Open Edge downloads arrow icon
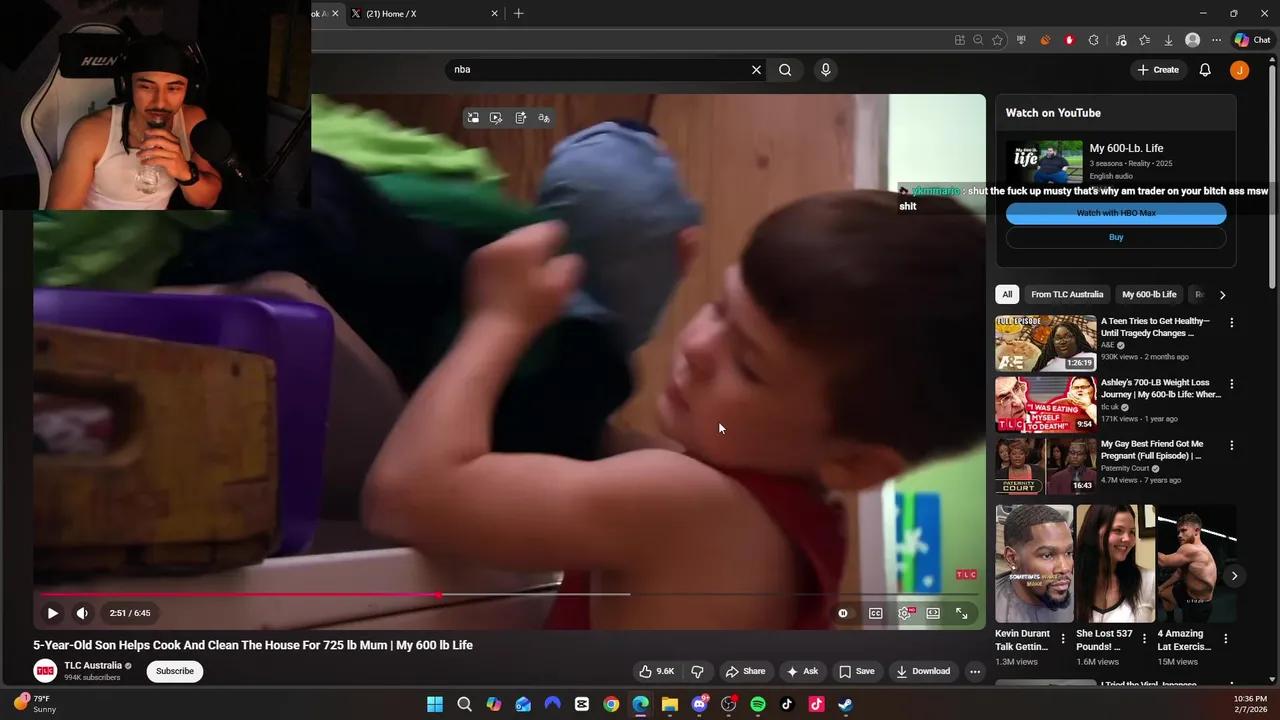The width and height of the screenshot is (1280, 720). (x=1168, y=40)
